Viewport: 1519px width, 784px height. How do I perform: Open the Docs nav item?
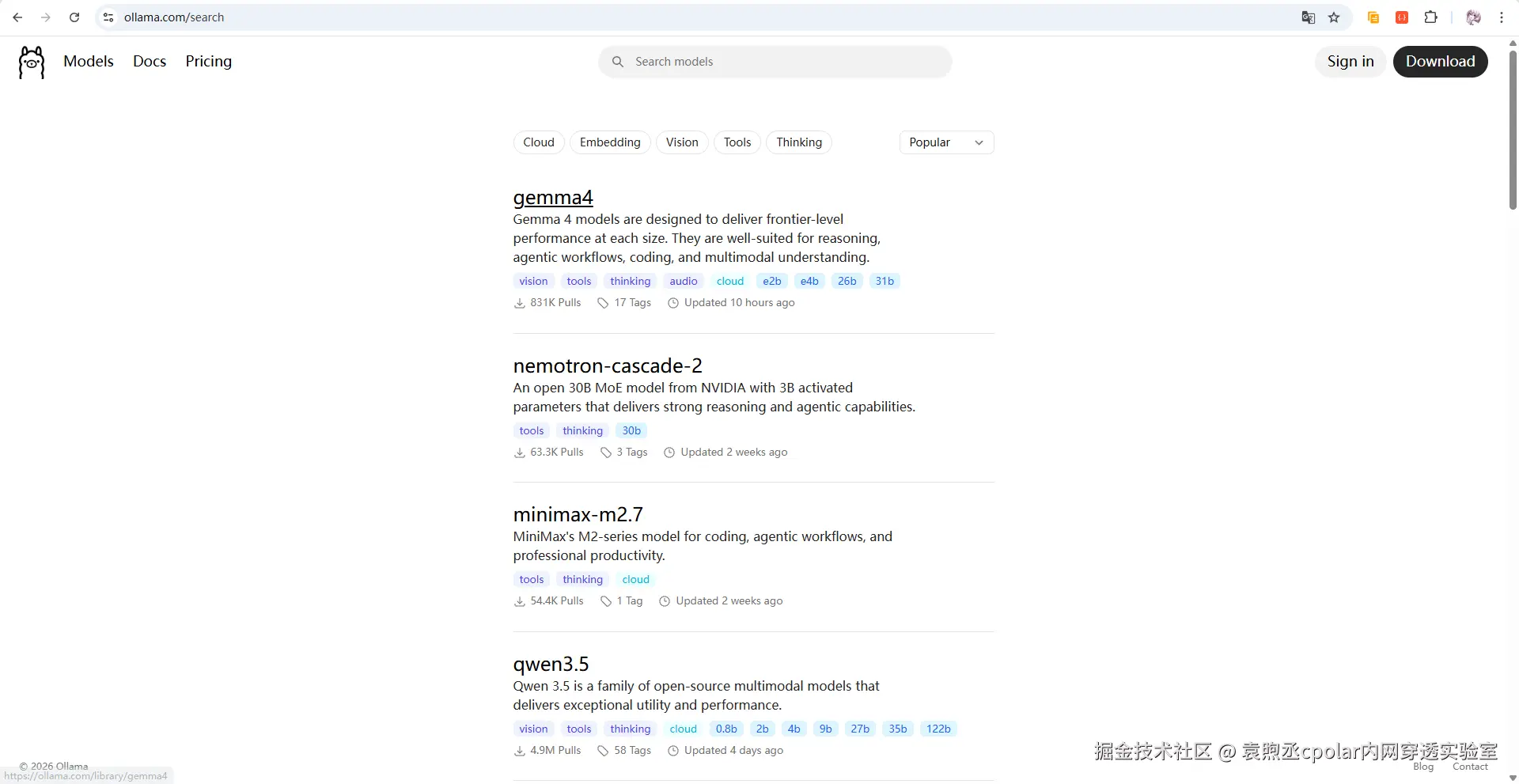[150, 62]
